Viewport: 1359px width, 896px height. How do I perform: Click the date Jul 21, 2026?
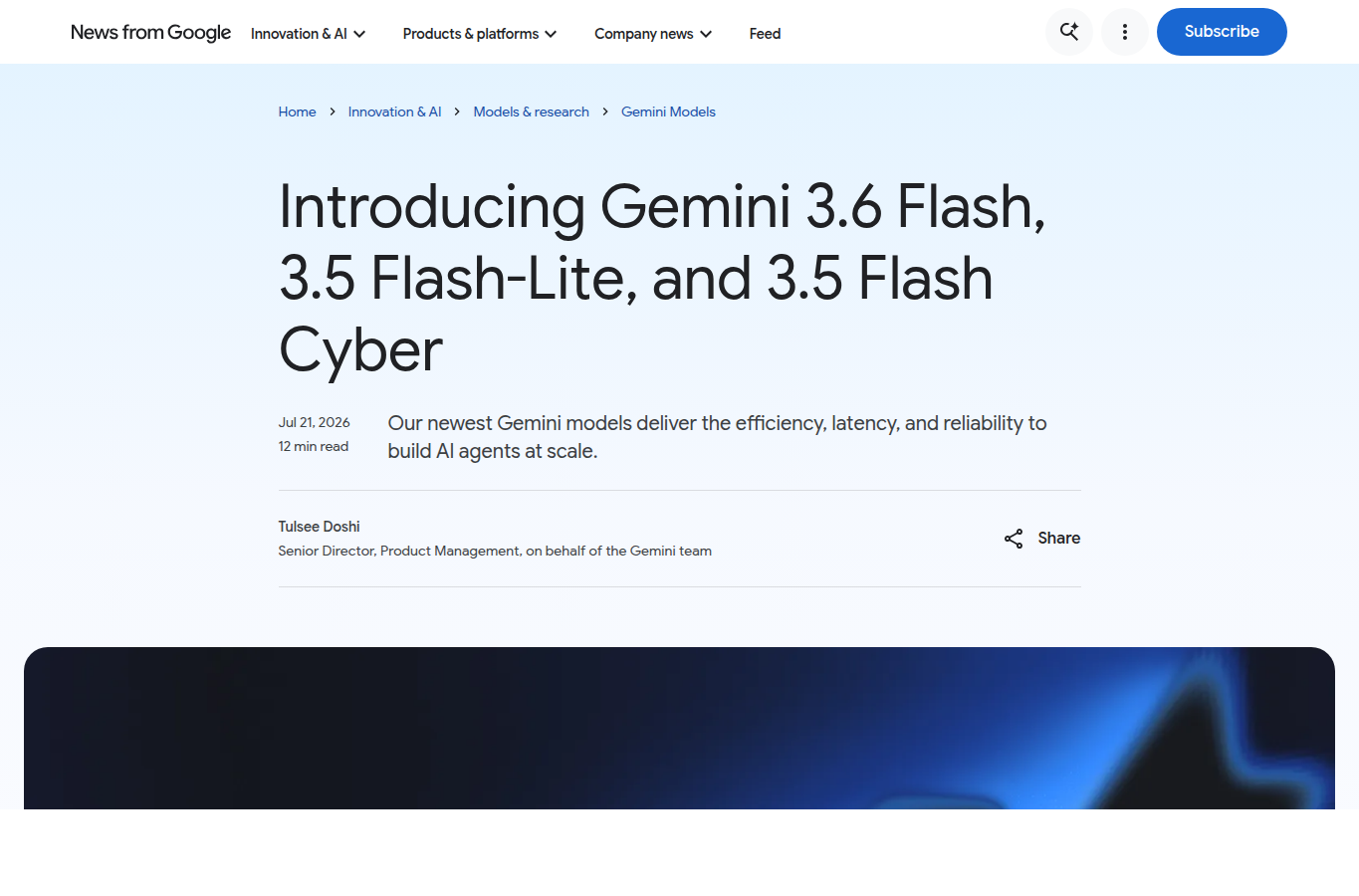click(x=314, y=422)
